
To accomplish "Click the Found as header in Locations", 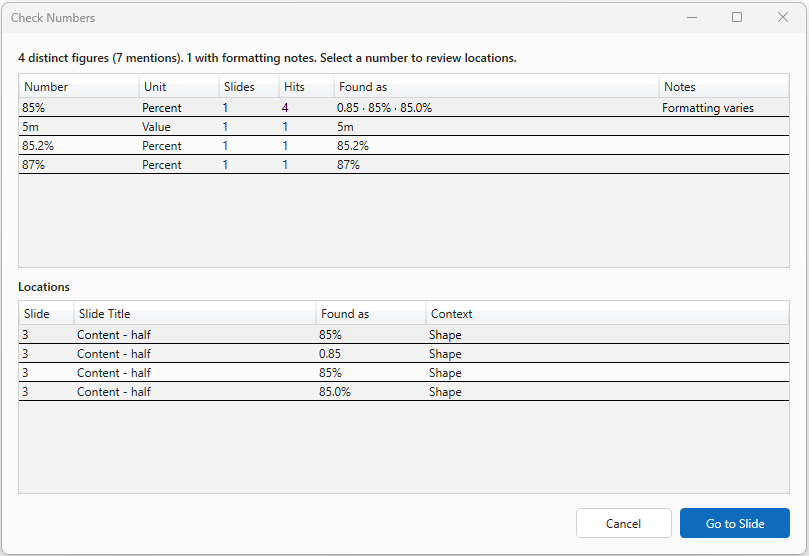I will point(370,314).
